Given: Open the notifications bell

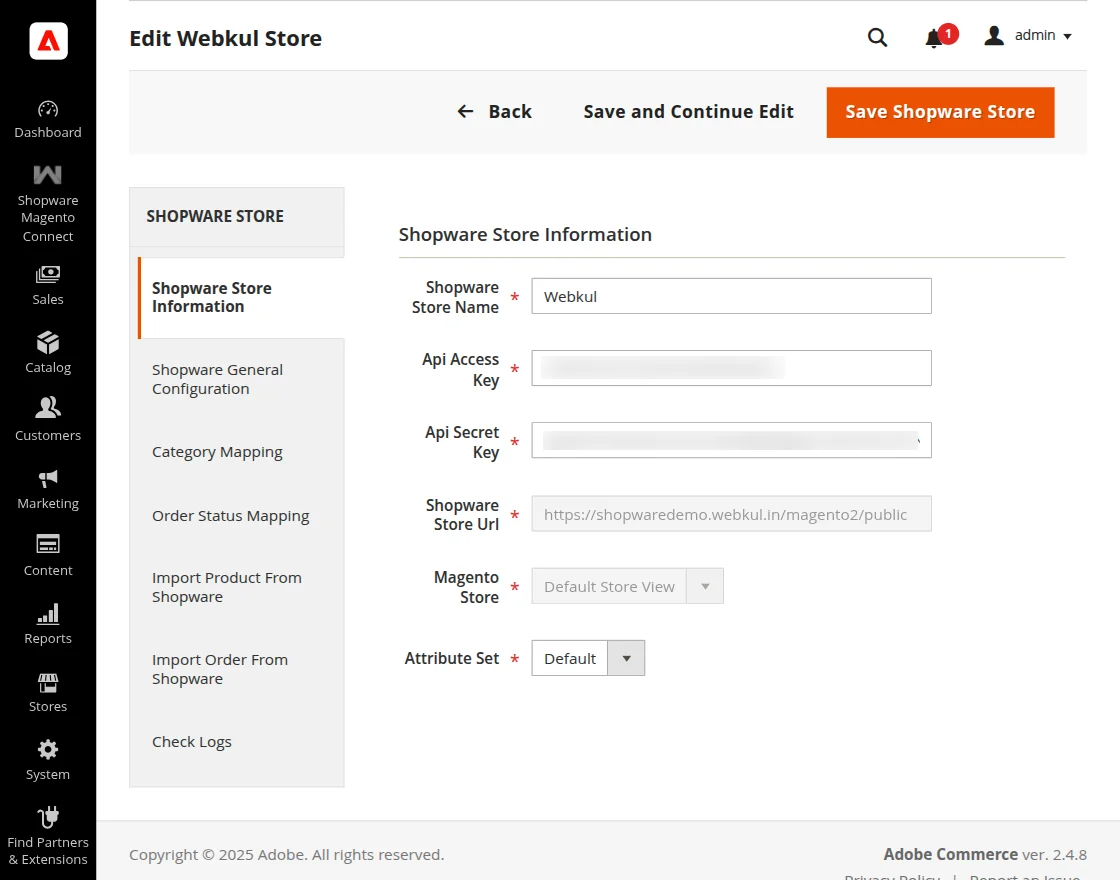Looking at the screenshot, I should pyautogui.click(x=935, y=37).
